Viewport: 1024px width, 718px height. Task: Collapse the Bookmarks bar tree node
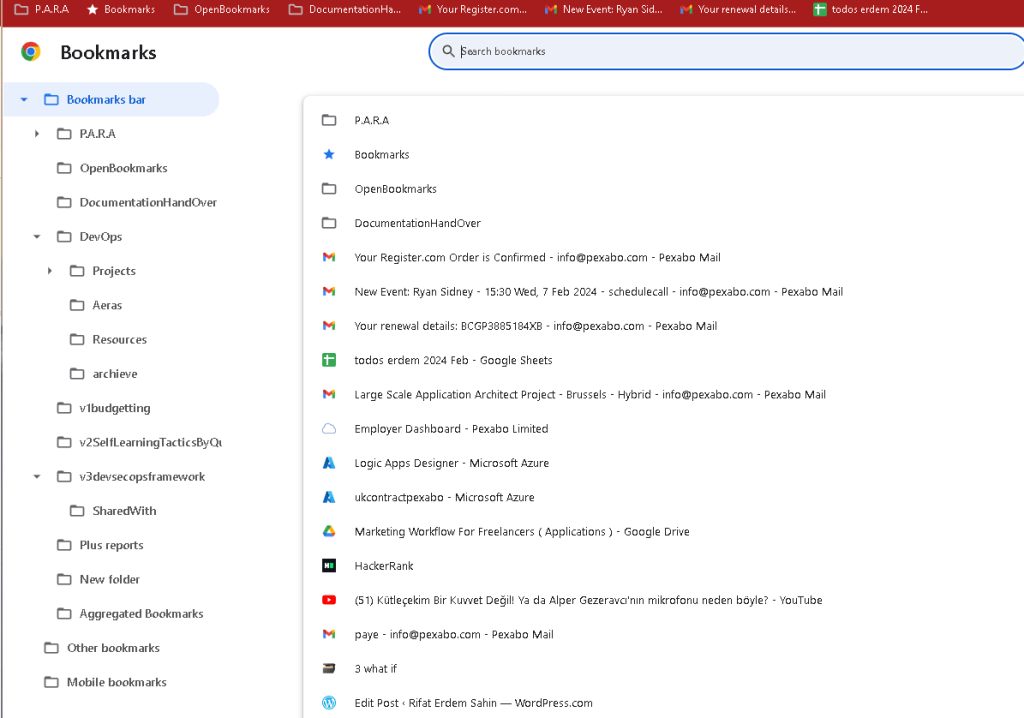(24, 99)
